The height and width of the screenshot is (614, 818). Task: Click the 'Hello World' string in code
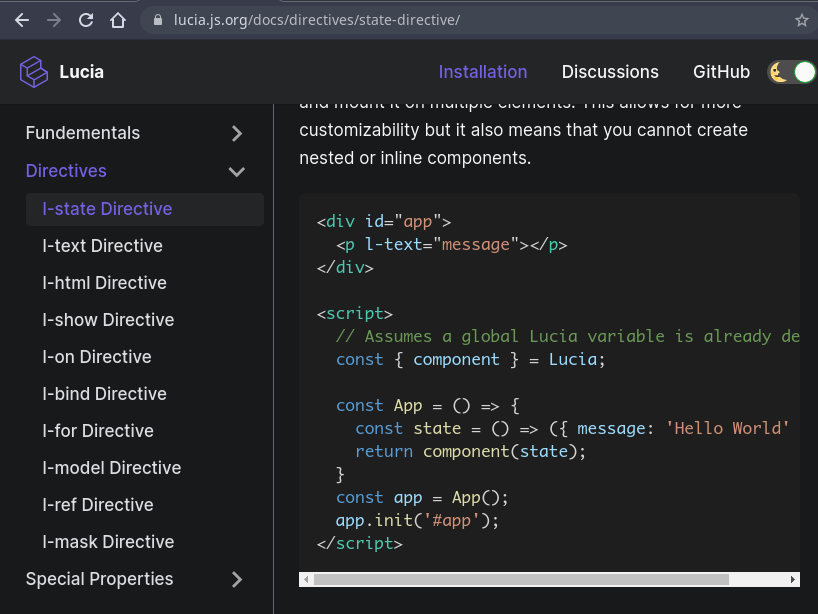[x=728, y=428]
